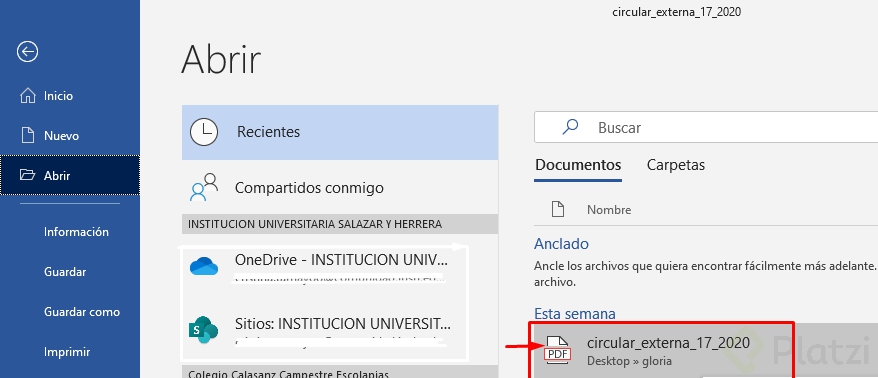
Task: Switch to the Carpetas tab
Action: pos(675,165)
